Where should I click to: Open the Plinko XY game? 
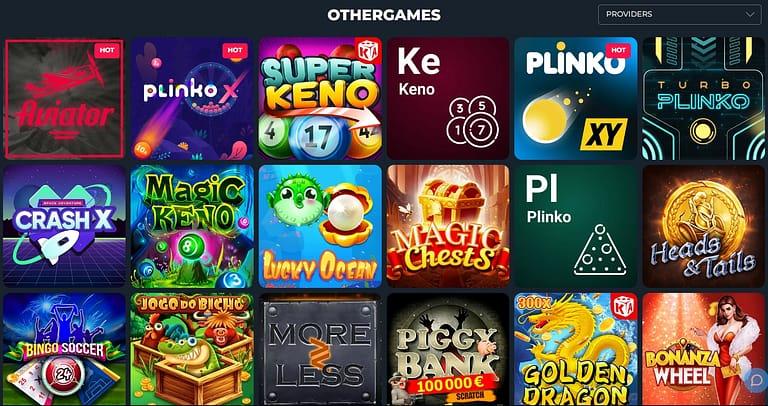coord(576,98)
